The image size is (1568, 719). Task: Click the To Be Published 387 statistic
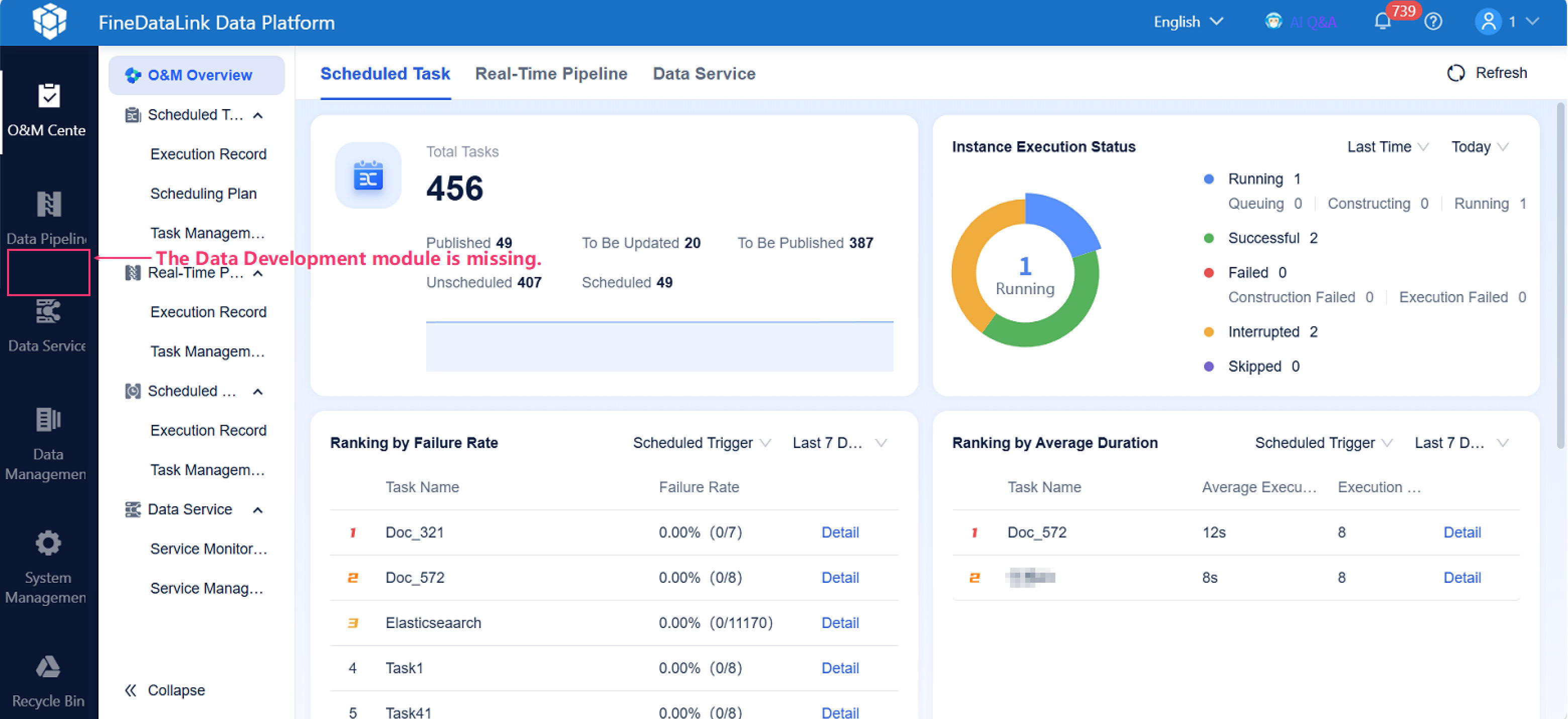point(805,243)
